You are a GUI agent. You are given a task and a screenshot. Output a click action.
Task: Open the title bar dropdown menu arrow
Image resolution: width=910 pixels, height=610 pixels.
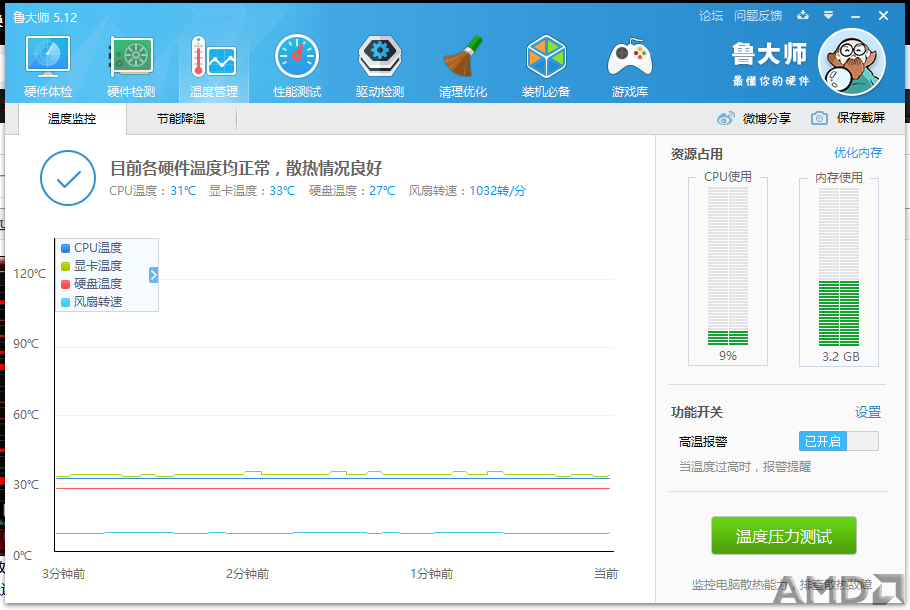(829, 16)
